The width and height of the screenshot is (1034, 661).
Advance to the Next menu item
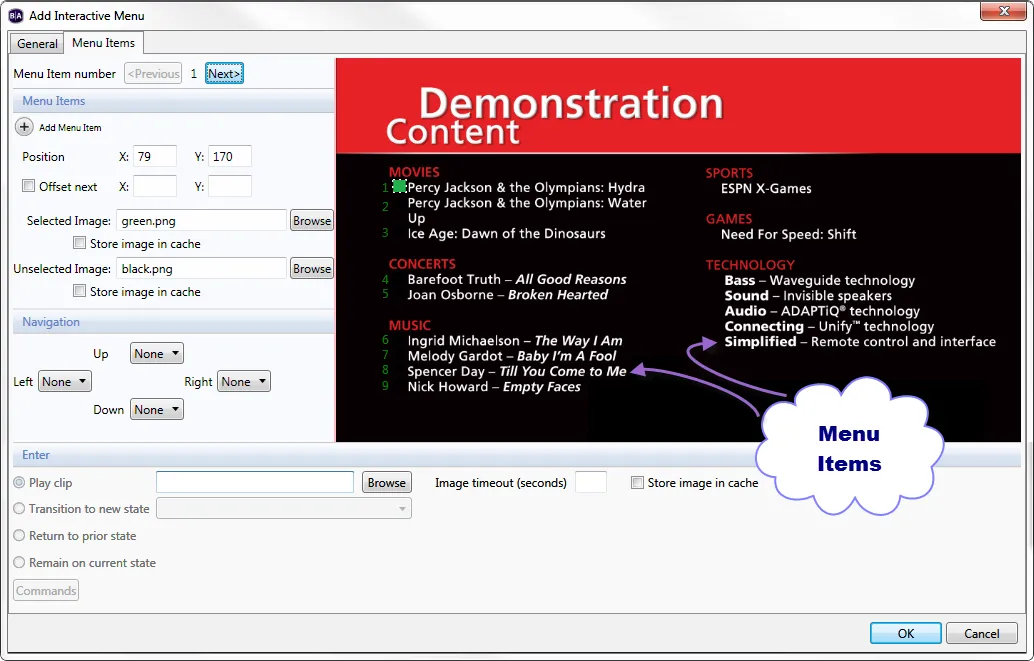224,73
